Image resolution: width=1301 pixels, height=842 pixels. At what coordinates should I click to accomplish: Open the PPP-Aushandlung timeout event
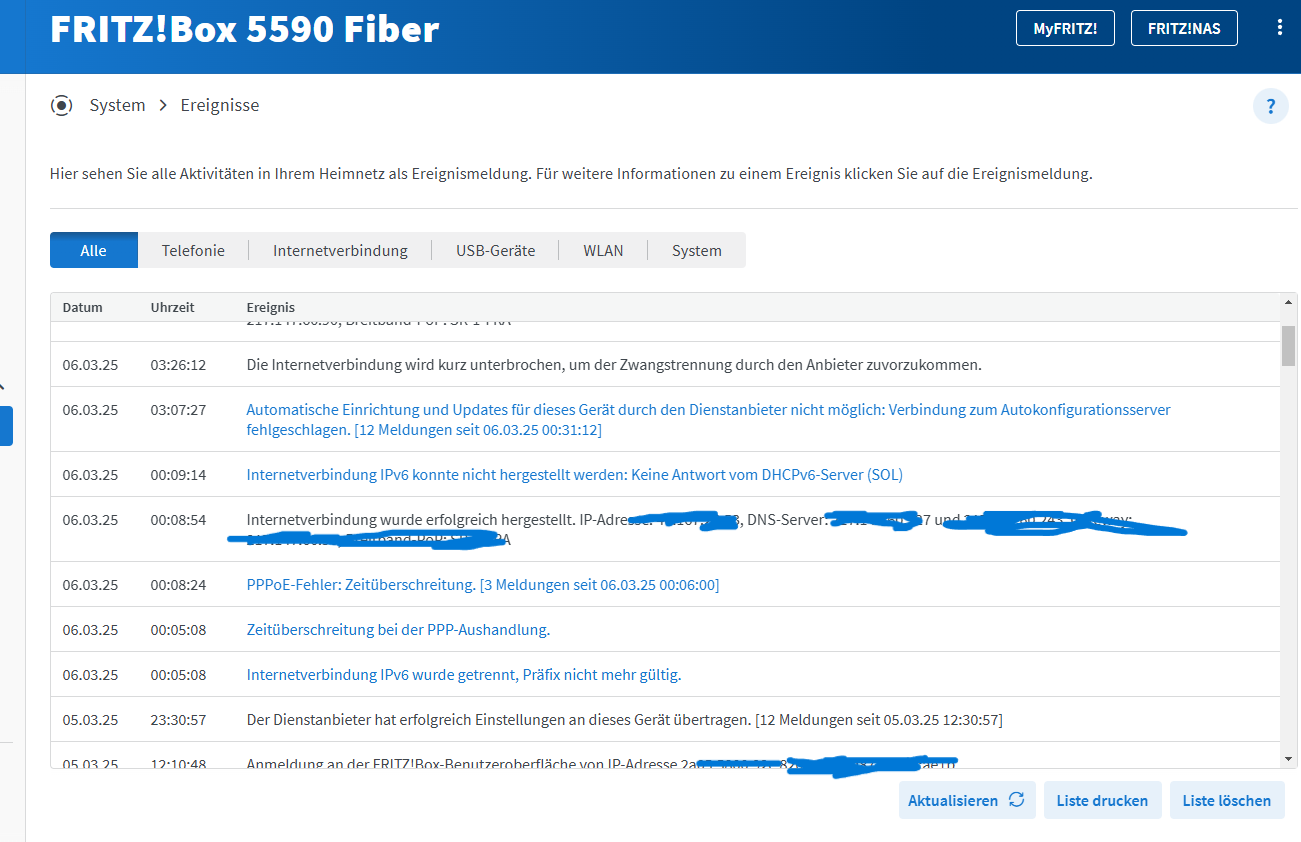pyautogui.click(x=398, y=630)
